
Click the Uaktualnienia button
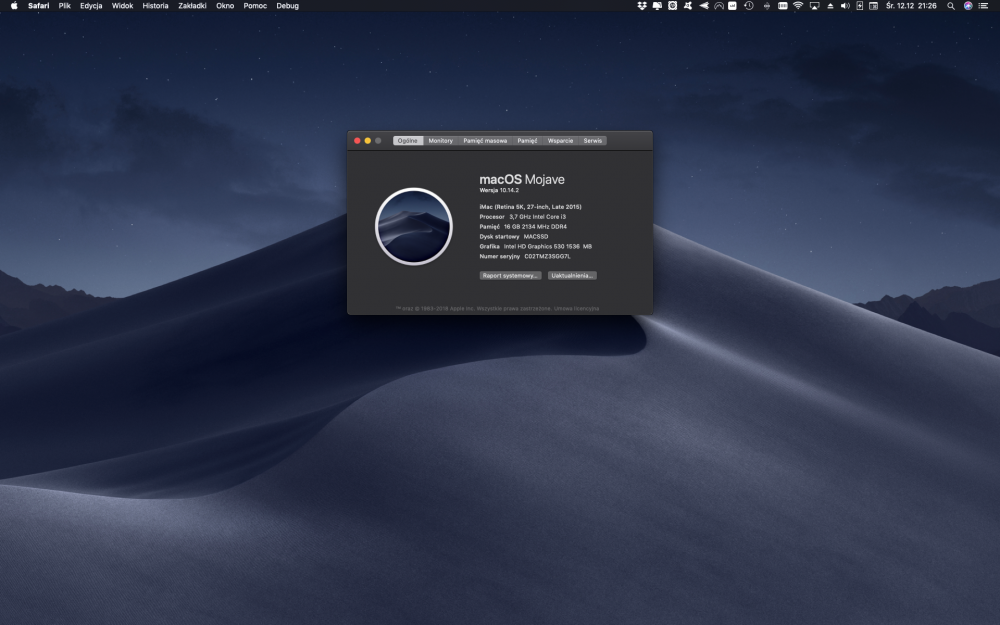(x=572, y=276)
